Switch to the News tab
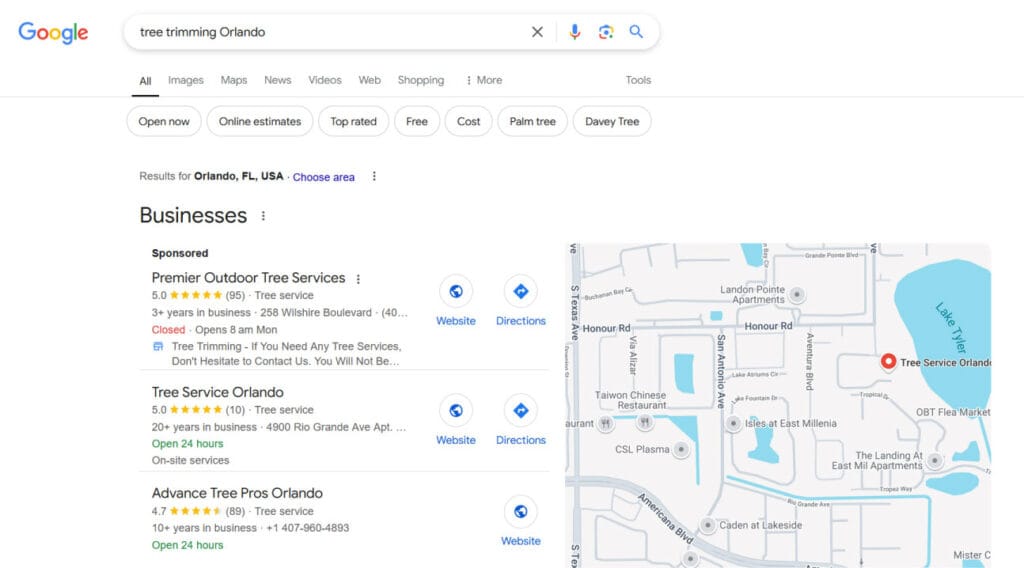 tap(278, 80)
